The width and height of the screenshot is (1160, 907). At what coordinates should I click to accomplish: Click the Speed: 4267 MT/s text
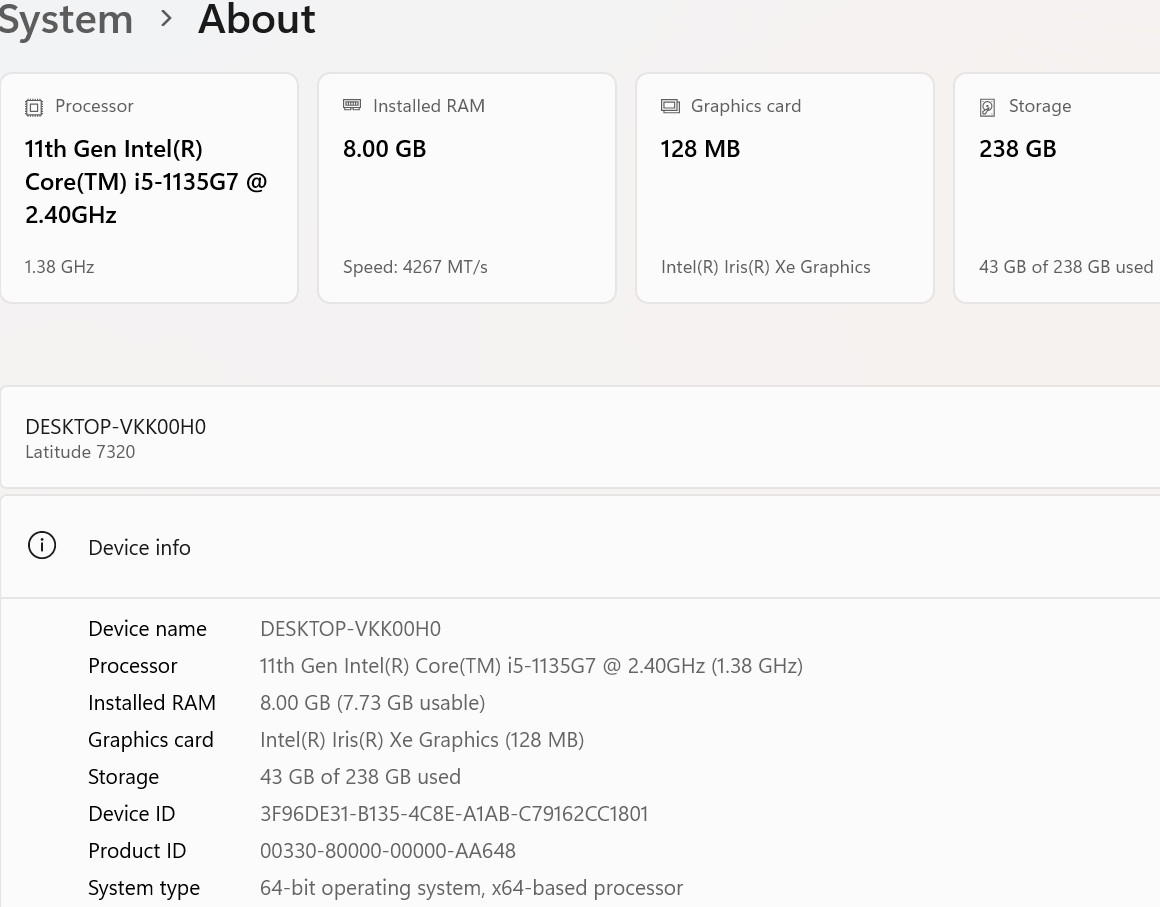415,267
